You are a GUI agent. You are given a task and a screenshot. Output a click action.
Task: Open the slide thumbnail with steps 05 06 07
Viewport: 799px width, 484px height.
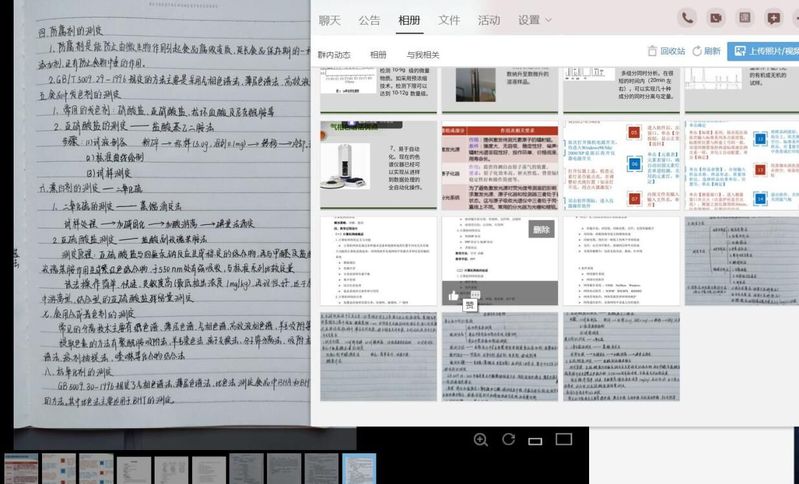click(x=622, y=165)
